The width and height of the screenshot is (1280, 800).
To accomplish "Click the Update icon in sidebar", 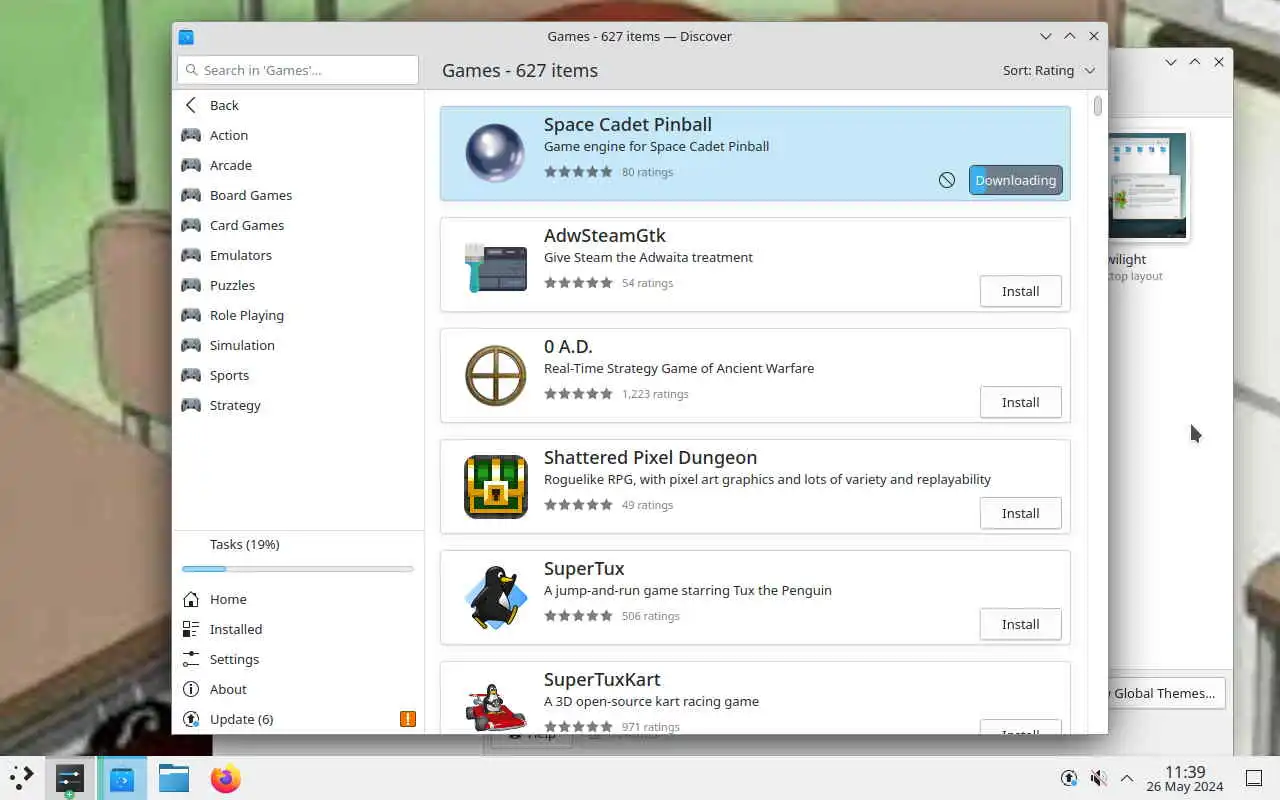I will [x=190, y=719].
